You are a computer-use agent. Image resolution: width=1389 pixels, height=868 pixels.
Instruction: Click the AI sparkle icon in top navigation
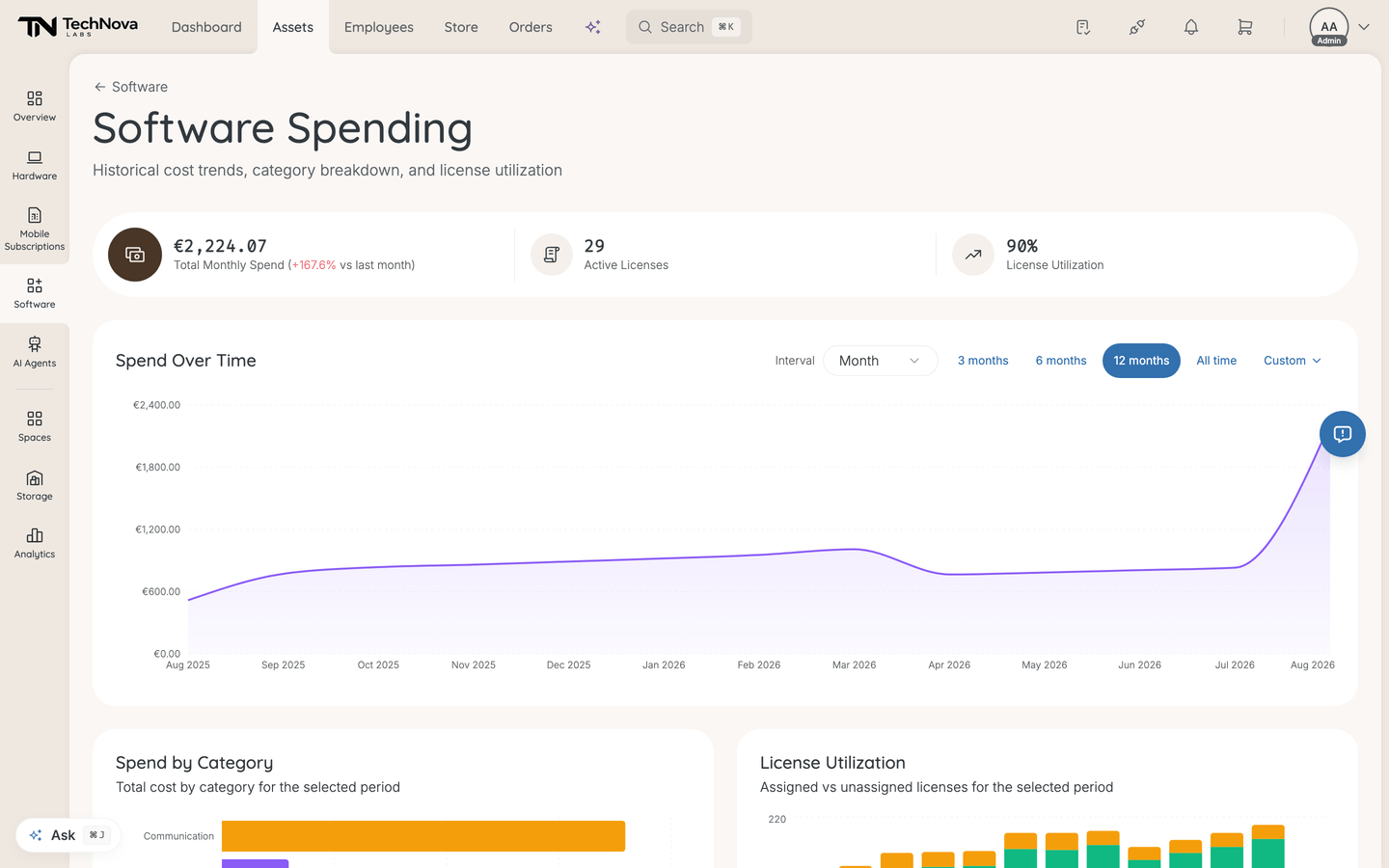tap(593, 27)
